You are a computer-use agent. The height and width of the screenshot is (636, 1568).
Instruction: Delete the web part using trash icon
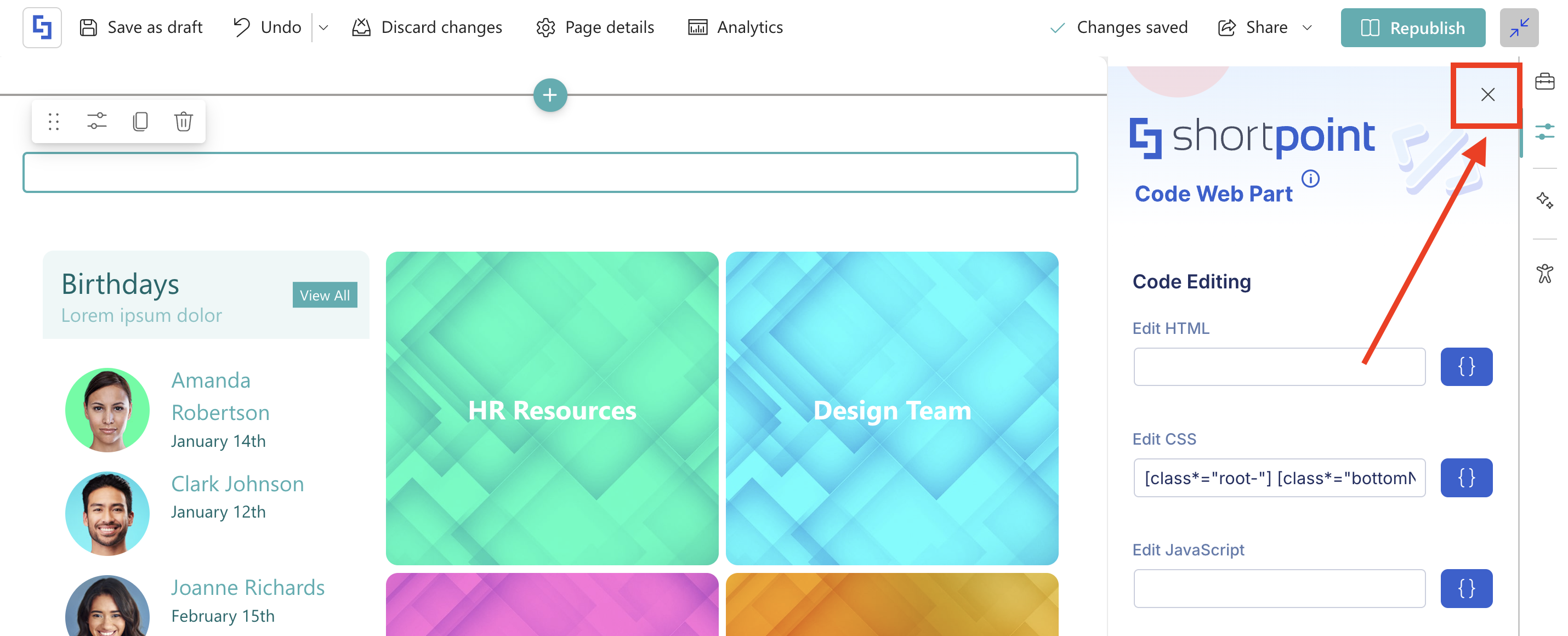tap(183, 122)
